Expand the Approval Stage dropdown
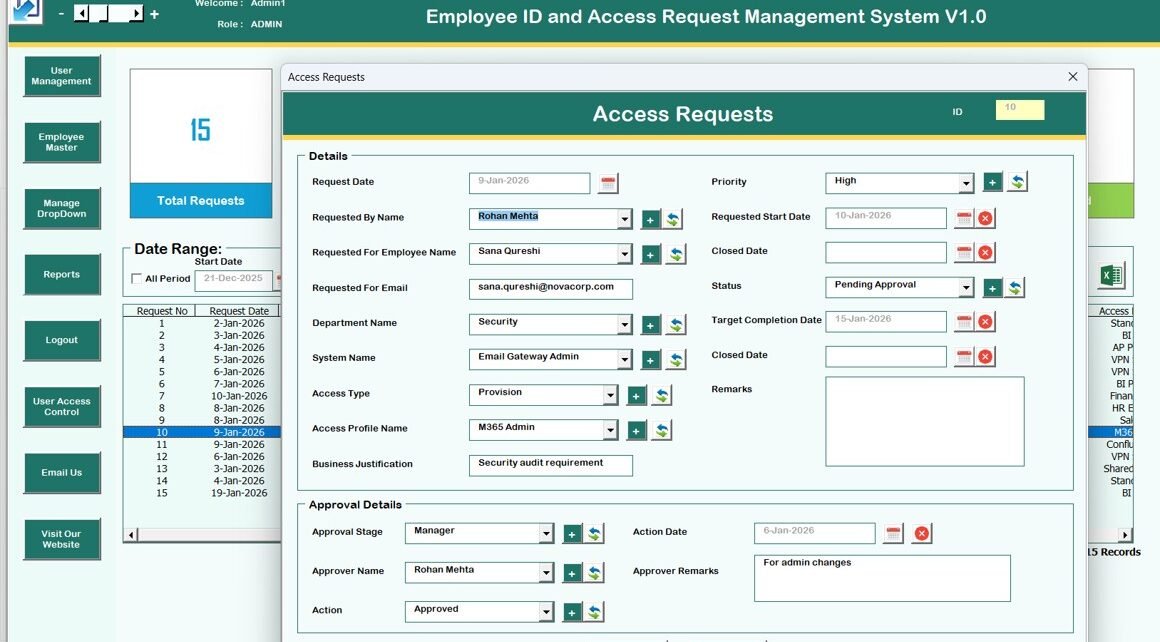 (546, 534)
